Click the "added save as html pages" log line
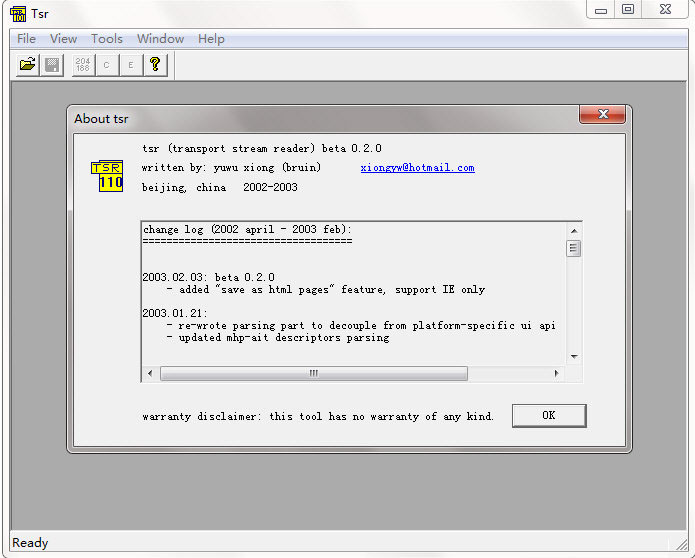695x558 pixels. [x=326, y=289]
